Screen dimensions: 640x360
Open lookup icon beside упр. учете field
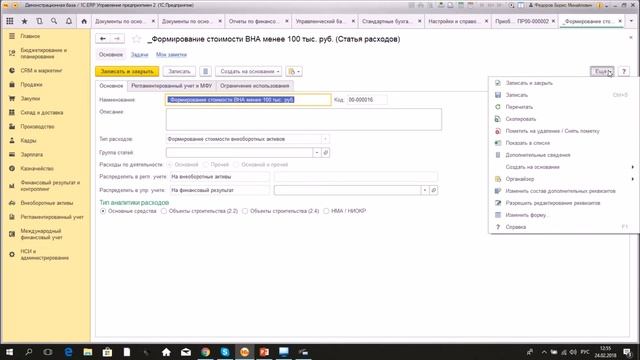(433, 190)
